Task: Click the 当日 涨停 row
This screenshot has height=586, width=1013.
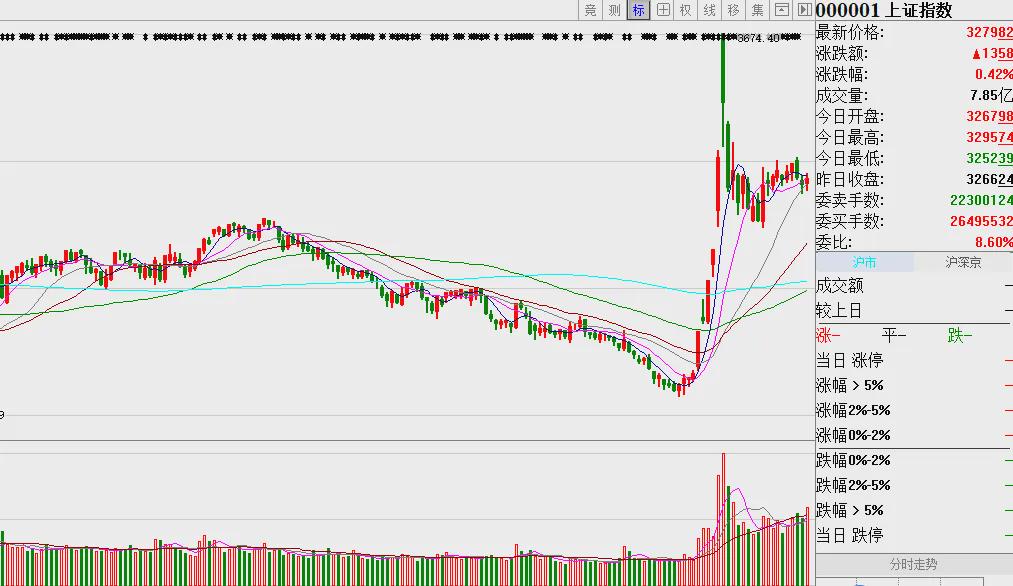Action: (914, 360)
